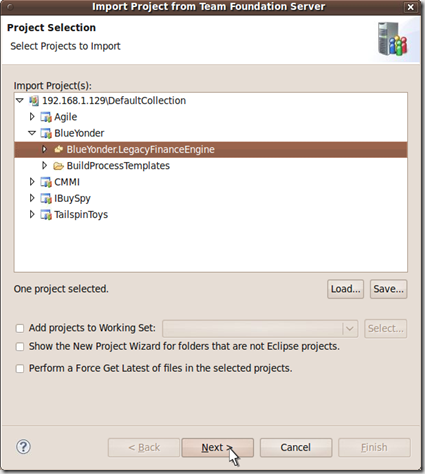Click the IBuySpy team project icon
This screenshot has width=425, height=474.
pyautogui.click(x=46, y=198)
